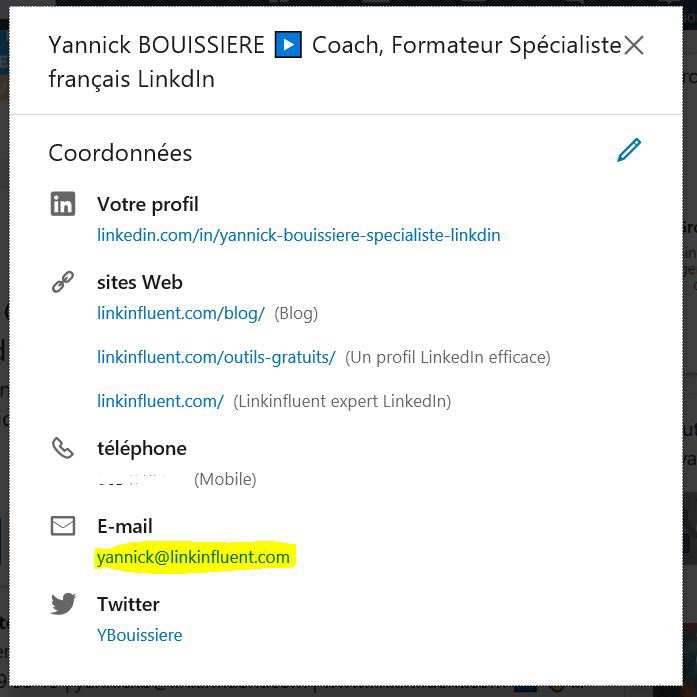Open the linkinfluent.com/outils-gratuits/ link
697x697 pixels.
pyautogui.click(x=216, y=357)
